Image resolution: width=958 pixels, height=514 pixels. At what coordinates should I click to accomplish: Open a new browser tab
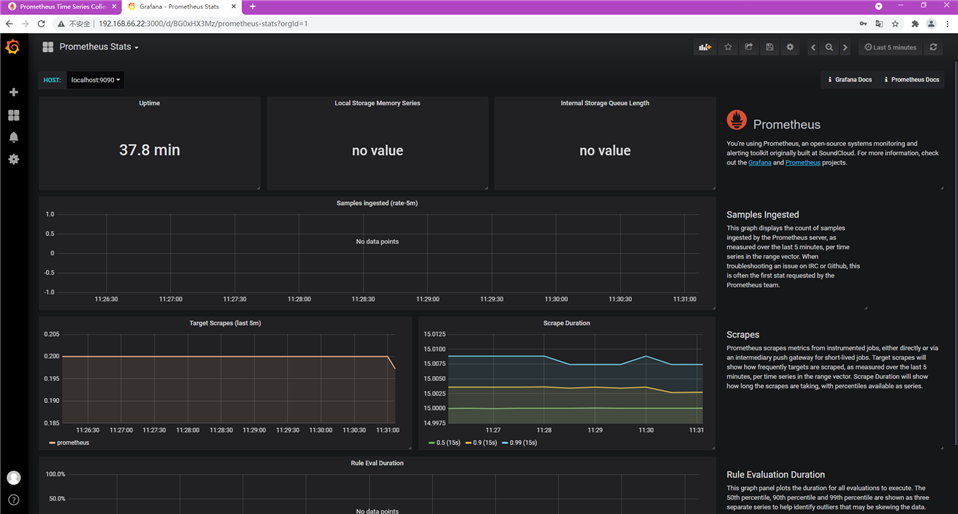pyautogui.click(x=252, y=7)
